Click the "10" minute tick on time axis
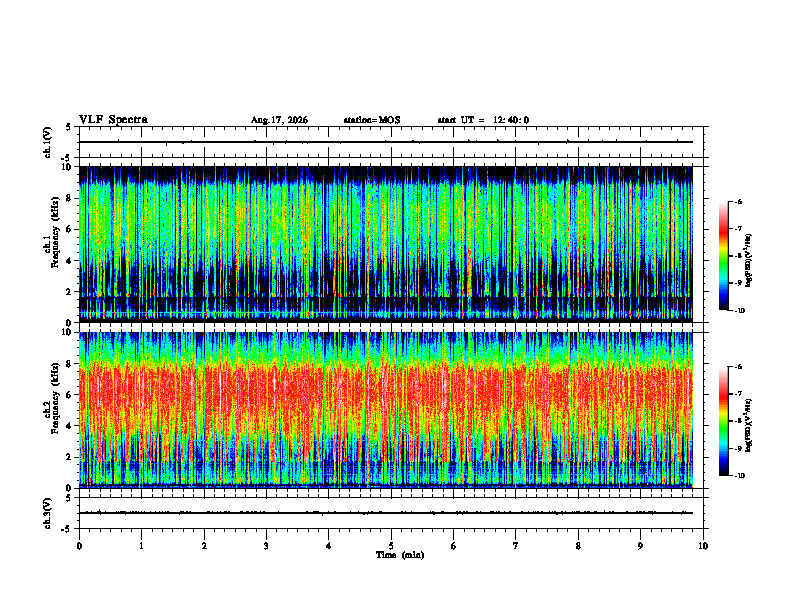The width and height of the screenshot is (792, 612). click(703, 546)
